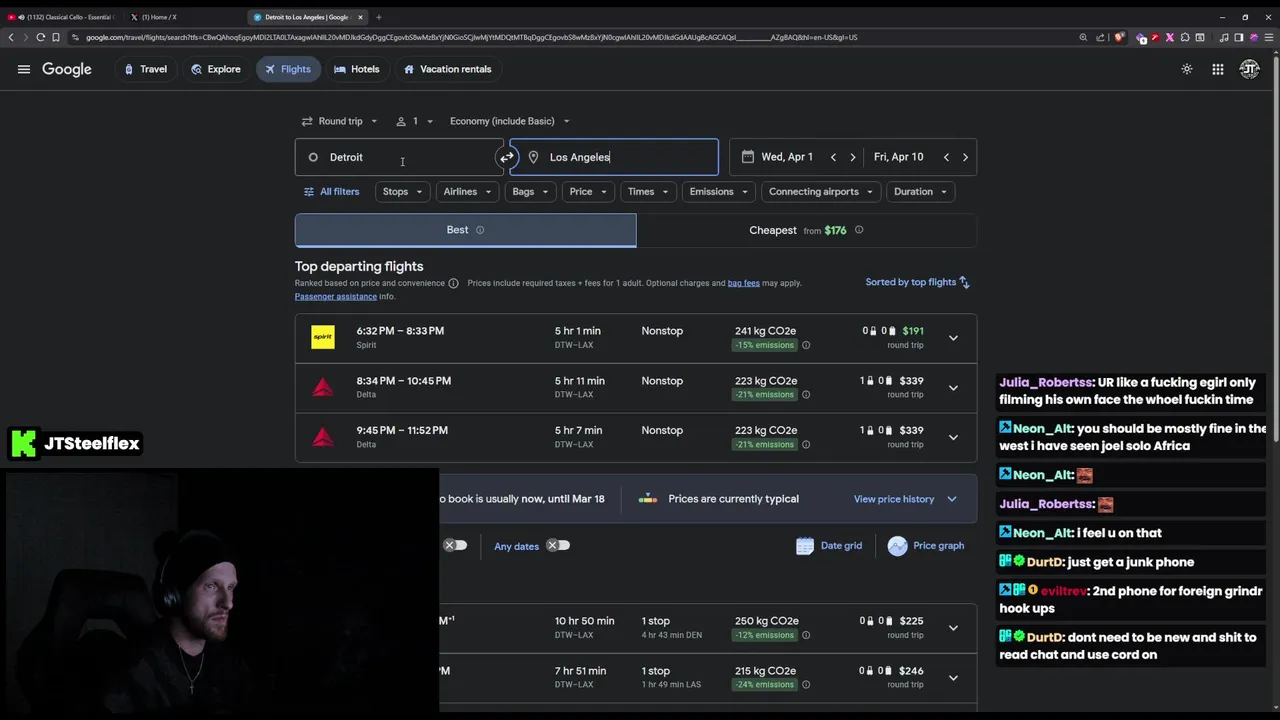Expand the 8:34 PM Delta flight details
1280x720 pixels.
click(x=953, y=388)
